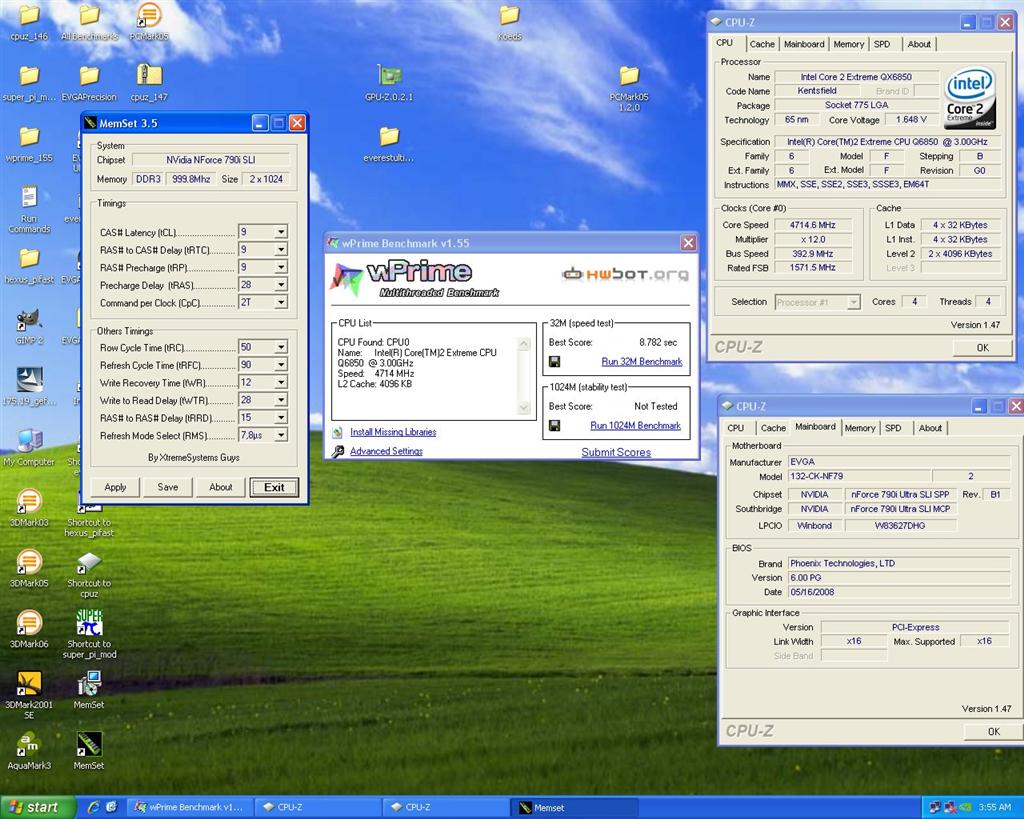
Task: Expand the Row Cycle Time (tRC) dropdown
Action: point(281,347)
